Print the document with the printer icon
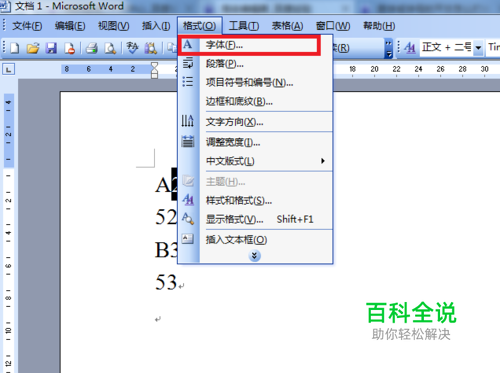This screenshot has height=373, width=500. pos(92,48)
